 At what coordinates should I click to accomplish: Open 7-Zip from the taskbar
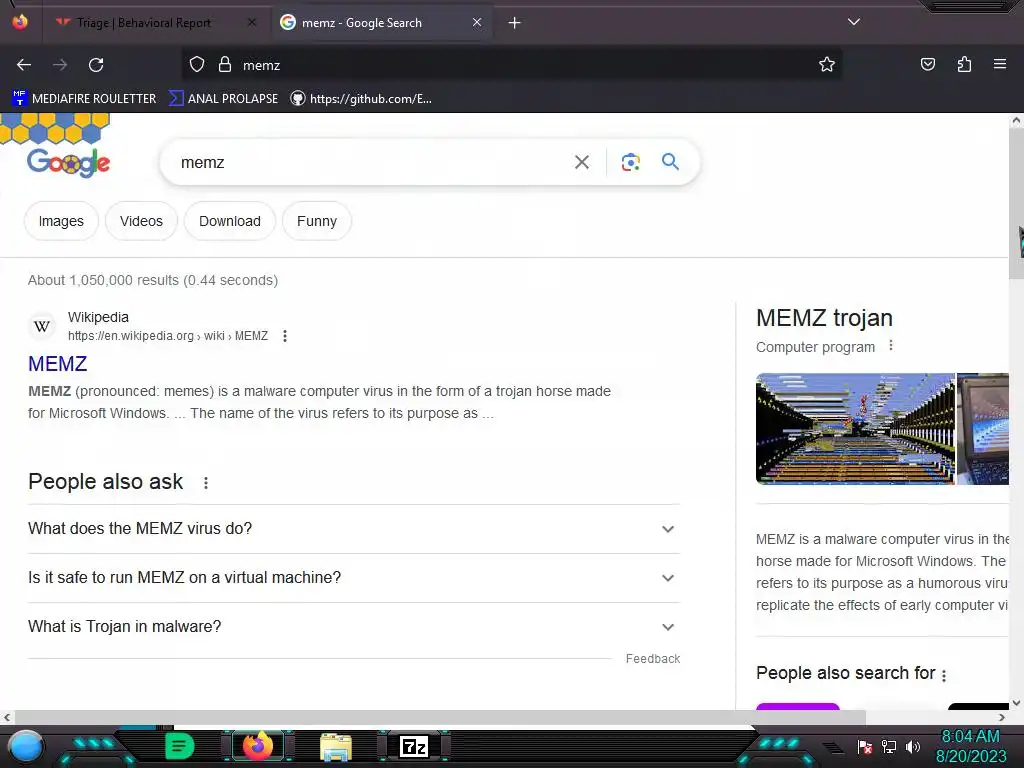click(413, 746)
